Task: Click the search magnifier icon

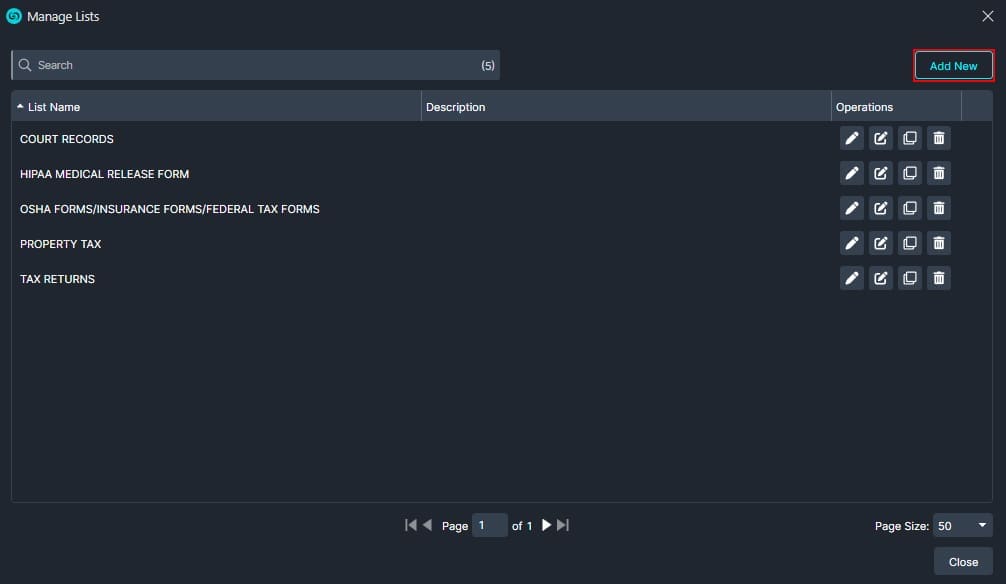Action: click(25, 64)
